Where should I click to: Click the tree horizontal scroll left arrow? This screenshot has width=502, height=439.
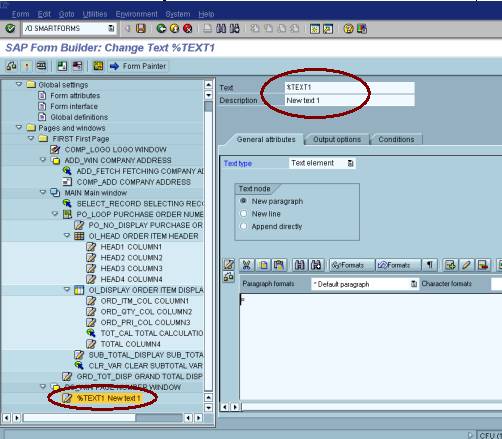click(6, 417)
